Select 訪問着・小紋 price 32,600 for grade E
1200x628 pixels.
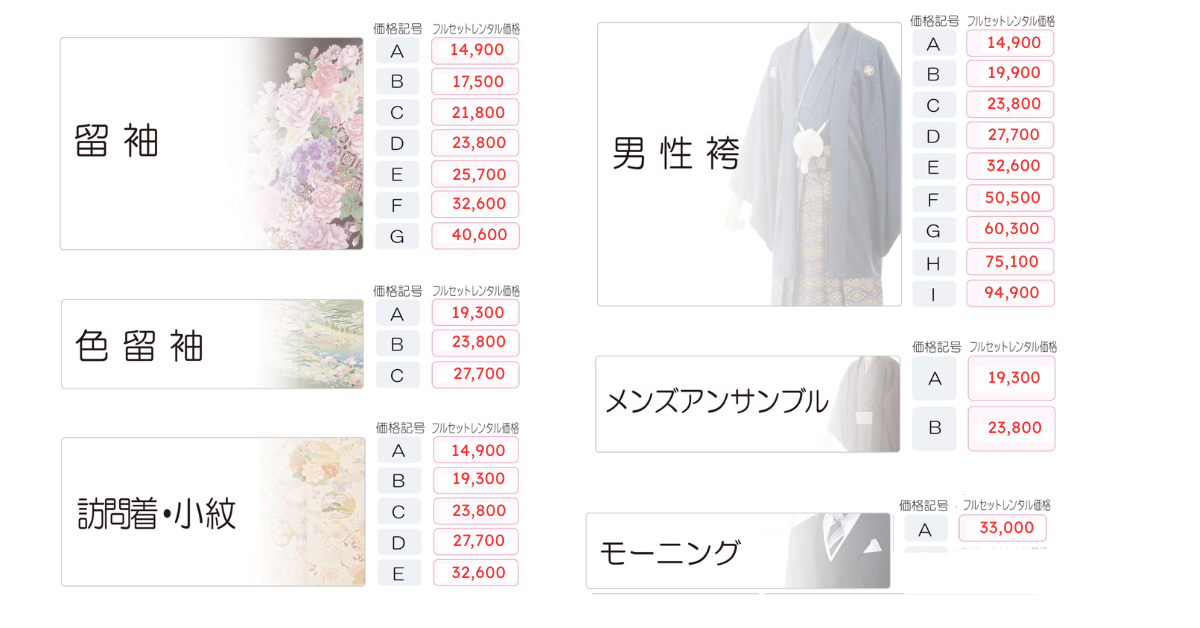coord(476,573)
